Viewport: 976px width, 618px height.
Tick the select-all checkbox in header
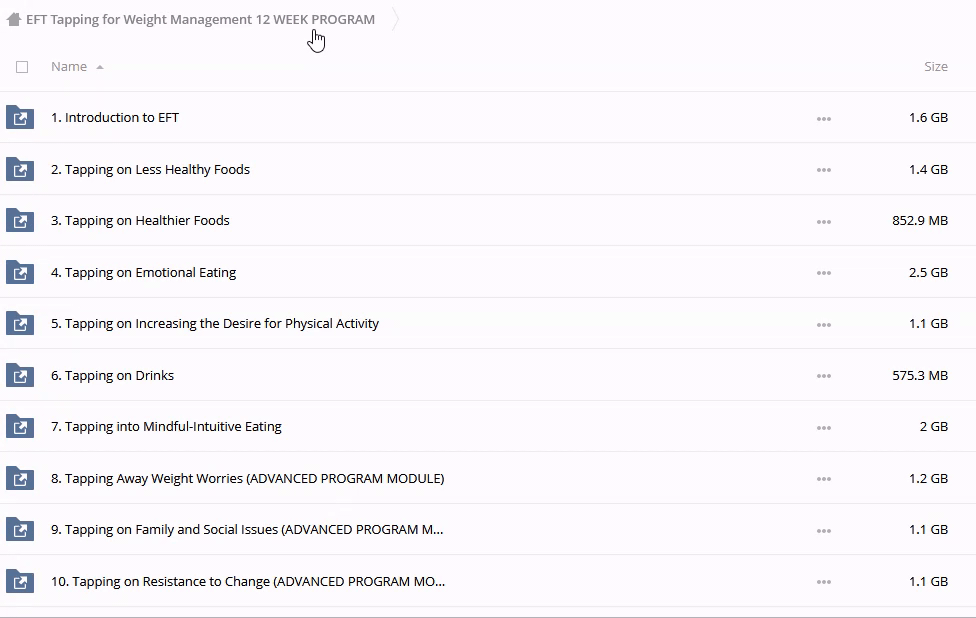click(x=22, y=67)
